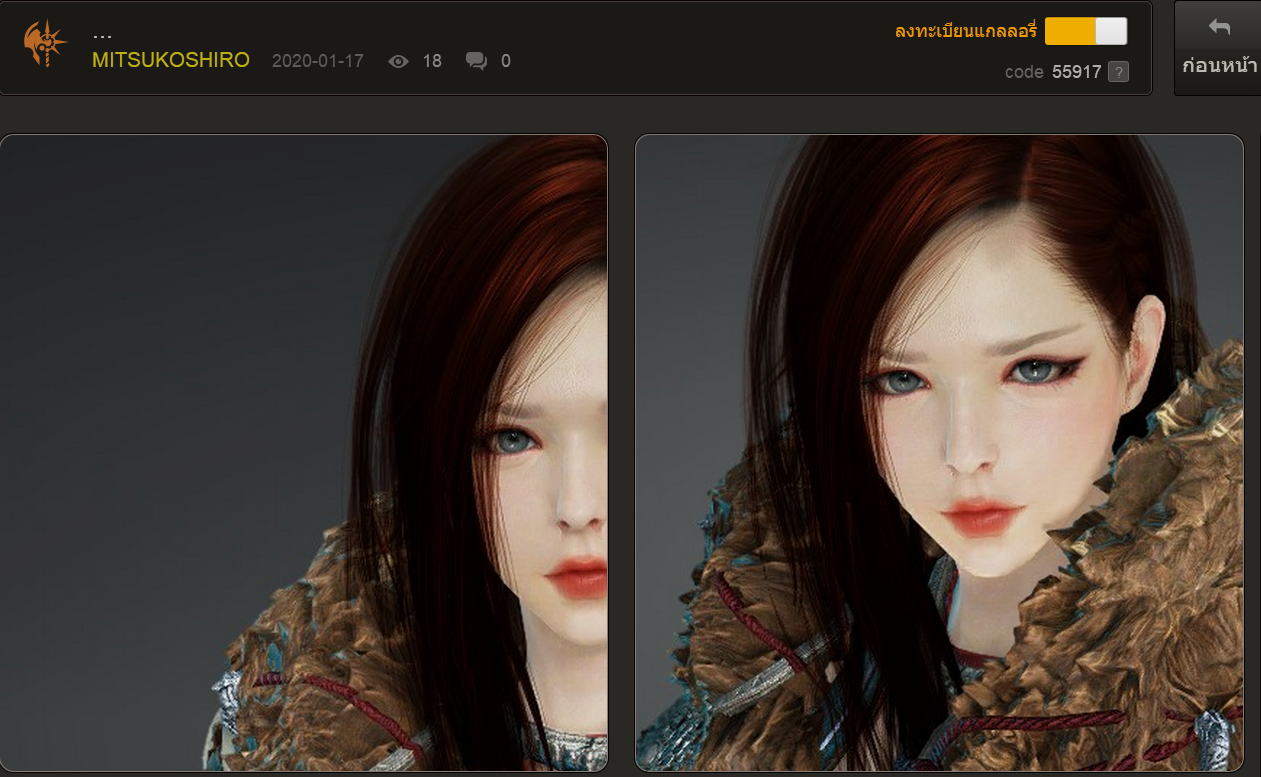This screenshot has width=1261, height=777.
Task: Toggle the ลงทะเบียนแกลลอรี่ gallery switch
Action: tap(1086, 31)
